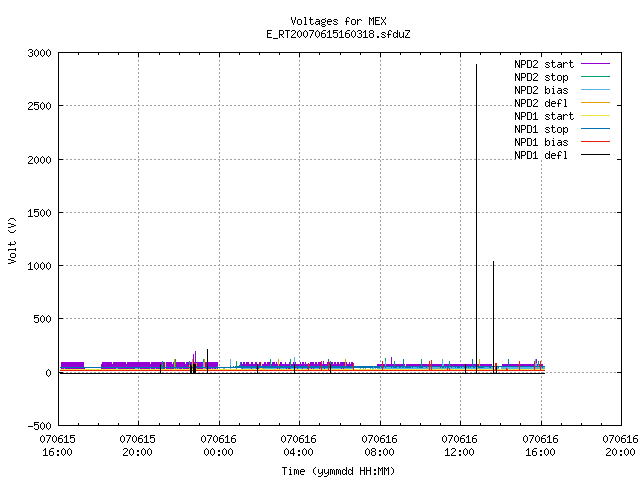Click the light blue NPD2 bias legend line

click(595, 90)
